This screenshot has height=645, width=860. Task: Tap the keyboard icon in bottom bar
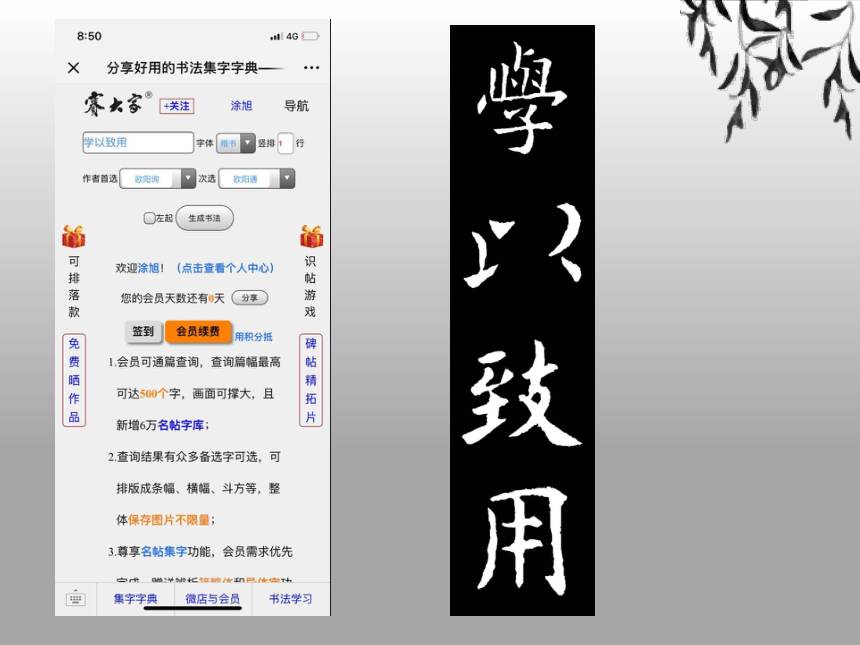76,598
